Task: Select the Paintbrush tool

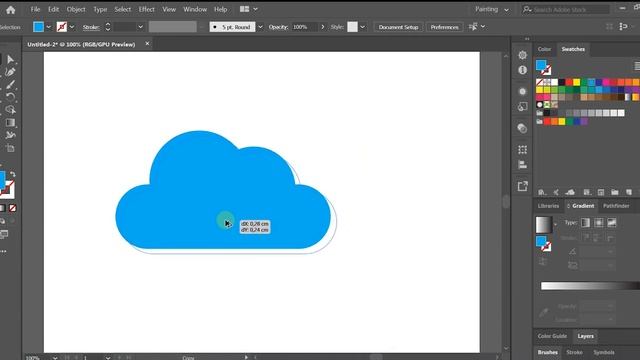Action: click(10, 85)
